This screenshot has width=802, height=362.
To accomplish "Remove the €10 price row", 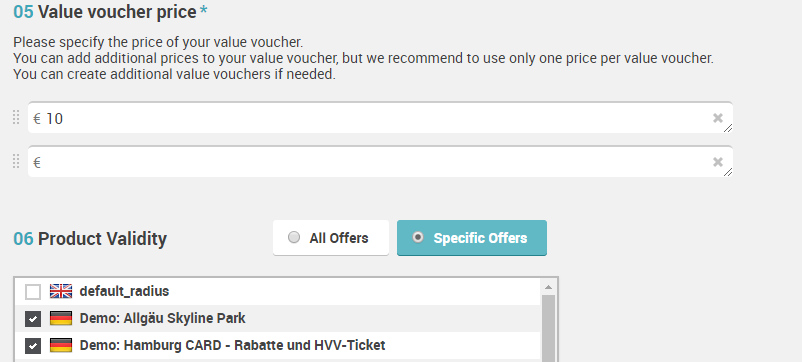I will [718, 118].
